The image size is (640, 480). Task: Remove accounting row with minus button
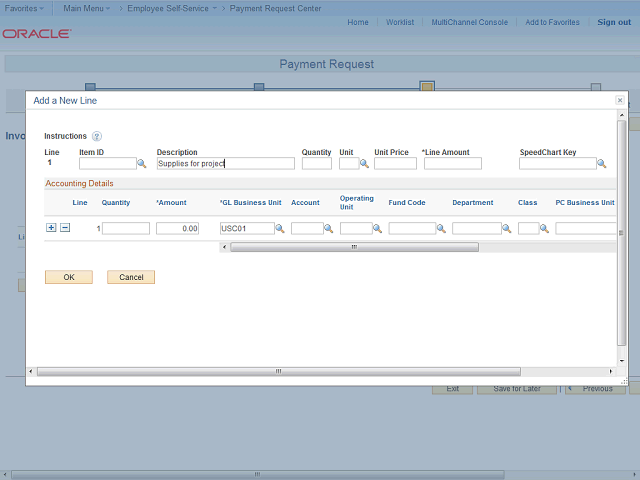(65, 228)
